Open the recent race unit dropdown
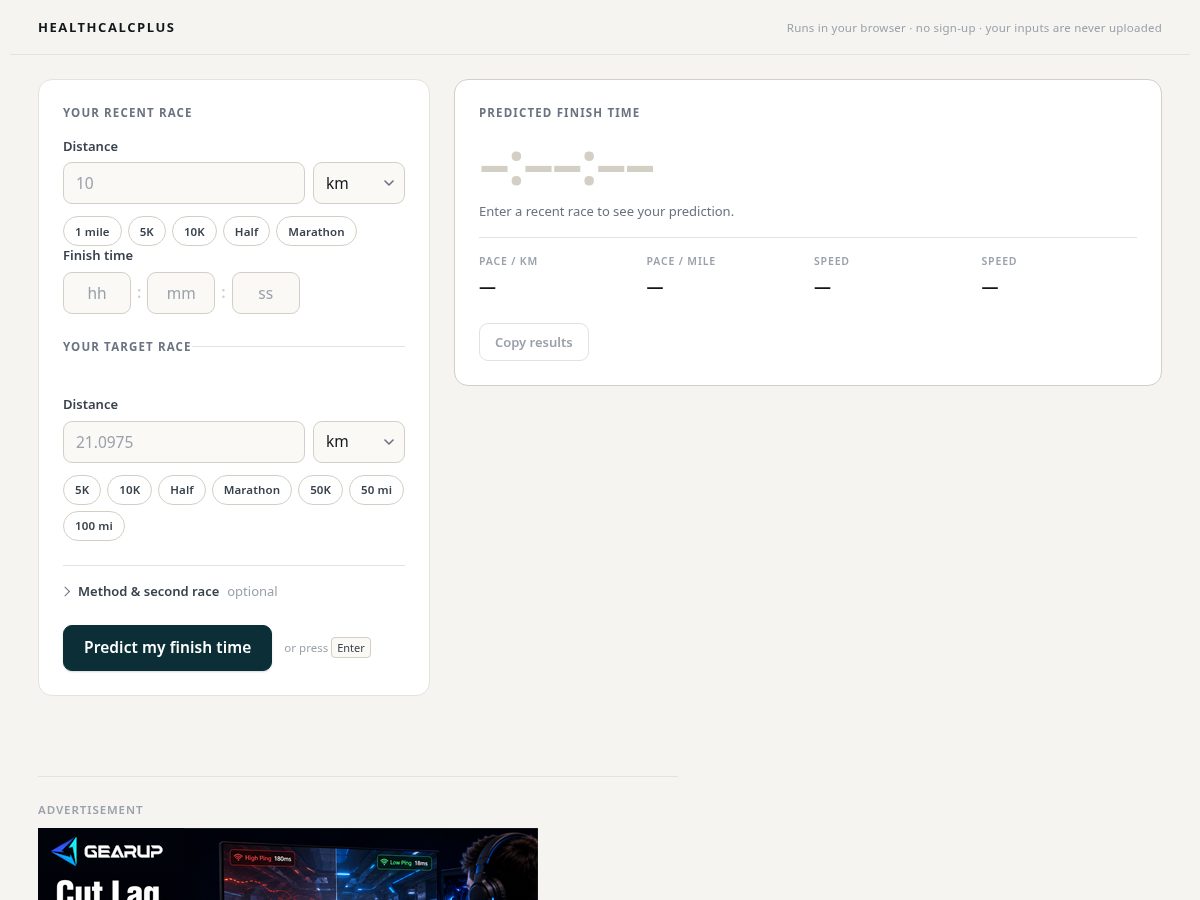Viewport: 1200px width, 900px height. point(359,183)
